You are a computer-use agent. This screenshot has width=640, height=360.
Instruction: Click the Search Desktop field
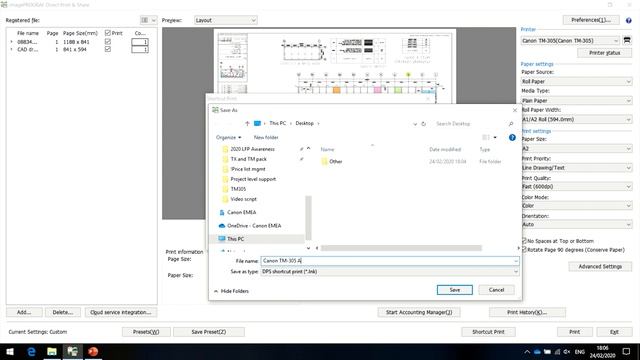(x=469, y=124)
